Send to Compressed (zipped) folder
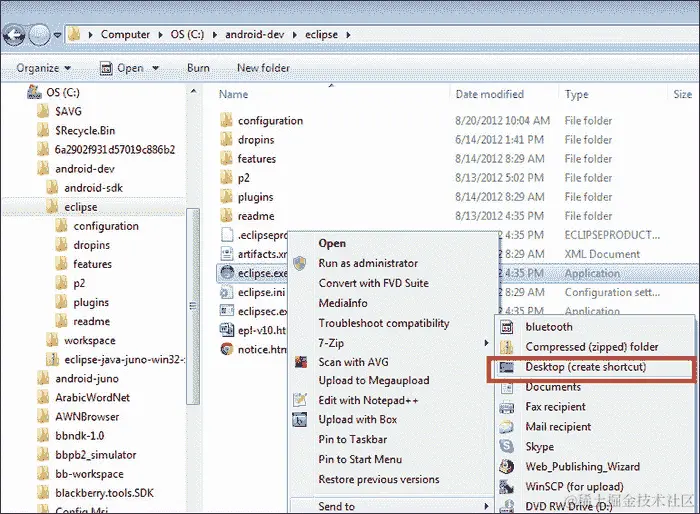 (x=592, y=347)
